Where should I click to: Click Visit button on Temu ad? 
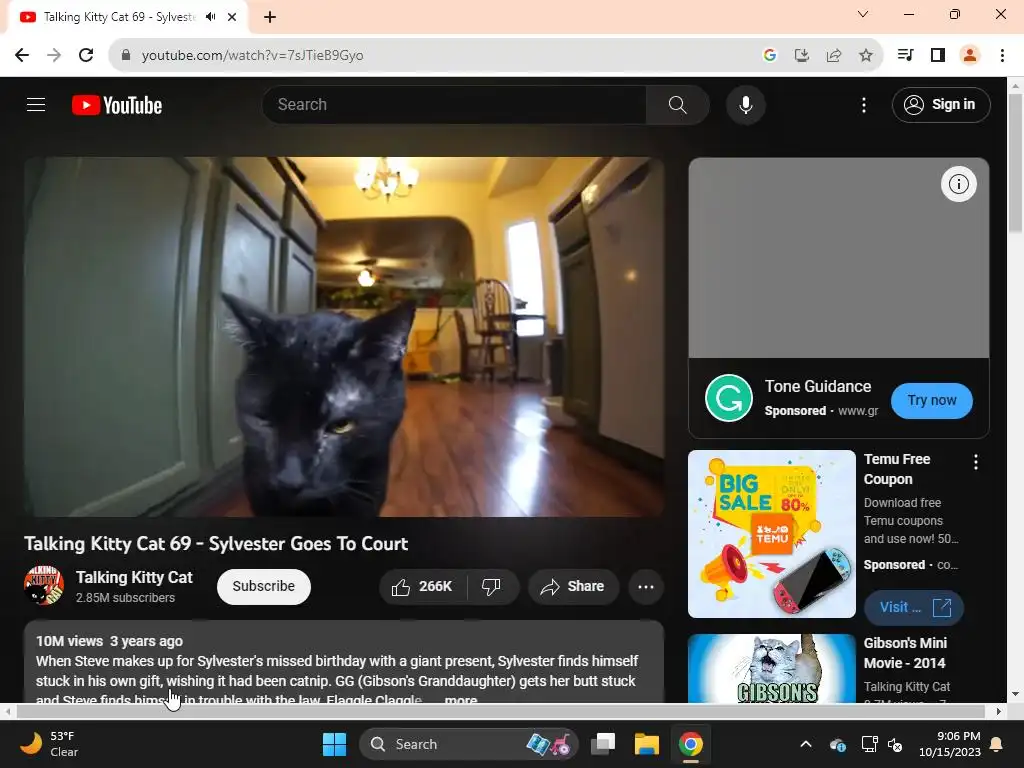coord(914,607)
